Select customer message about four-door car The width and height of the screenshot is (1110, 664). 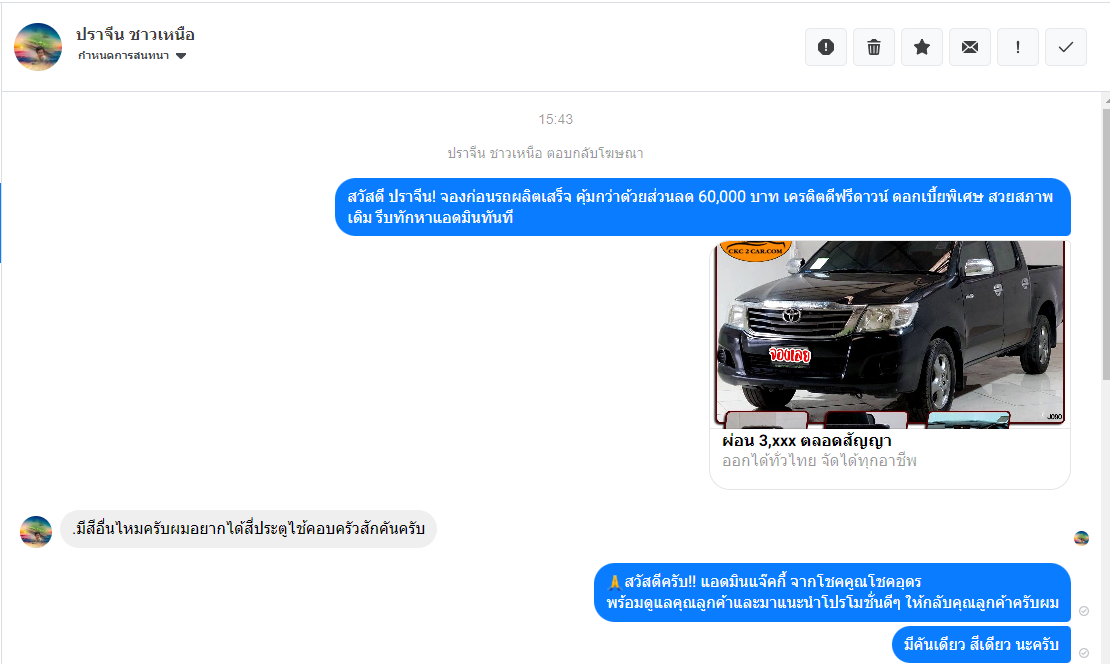(x=248, y=529)
